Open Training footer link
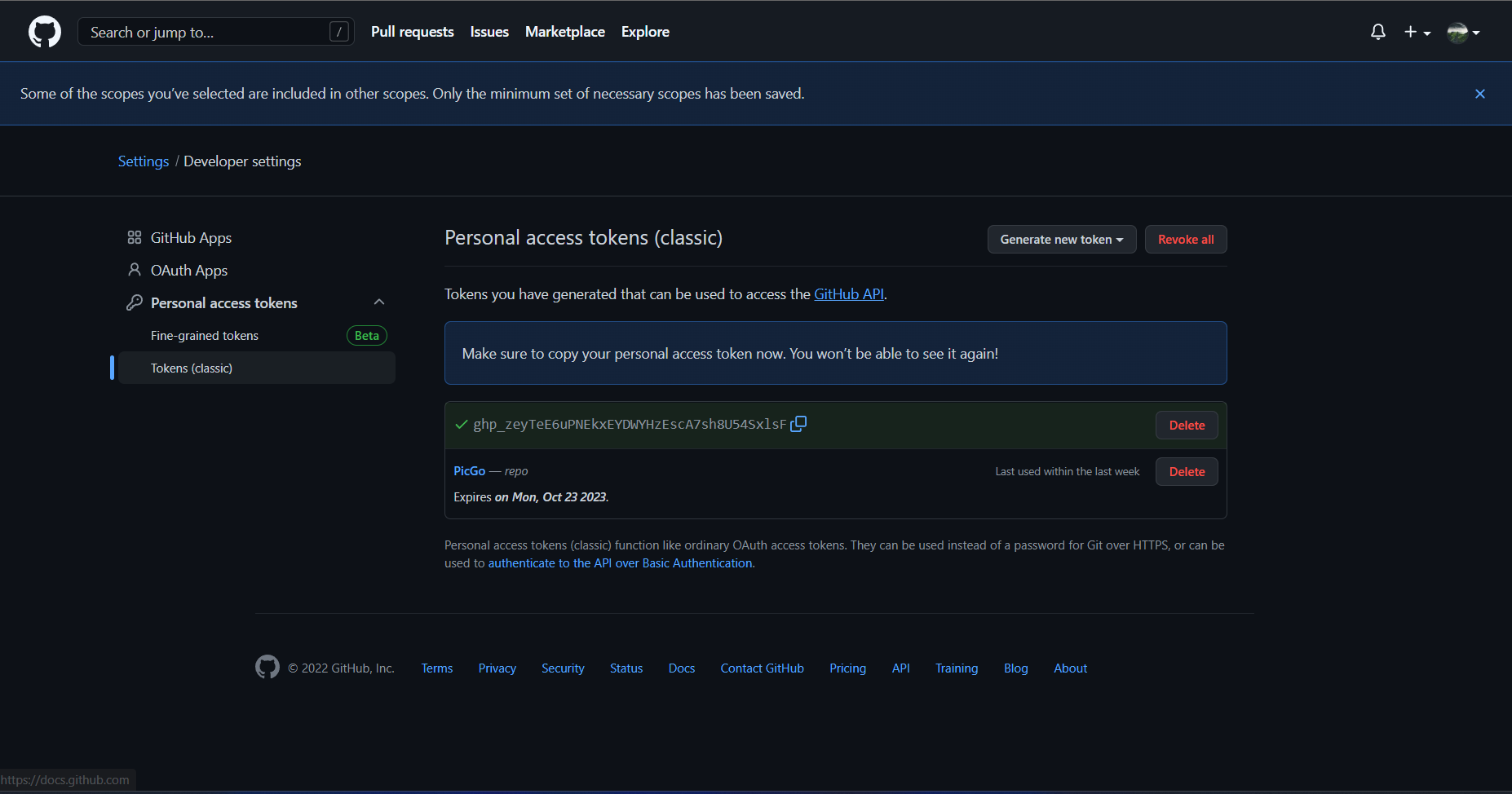This screenshot has height=794, width=1512. (x=957, y=668)
